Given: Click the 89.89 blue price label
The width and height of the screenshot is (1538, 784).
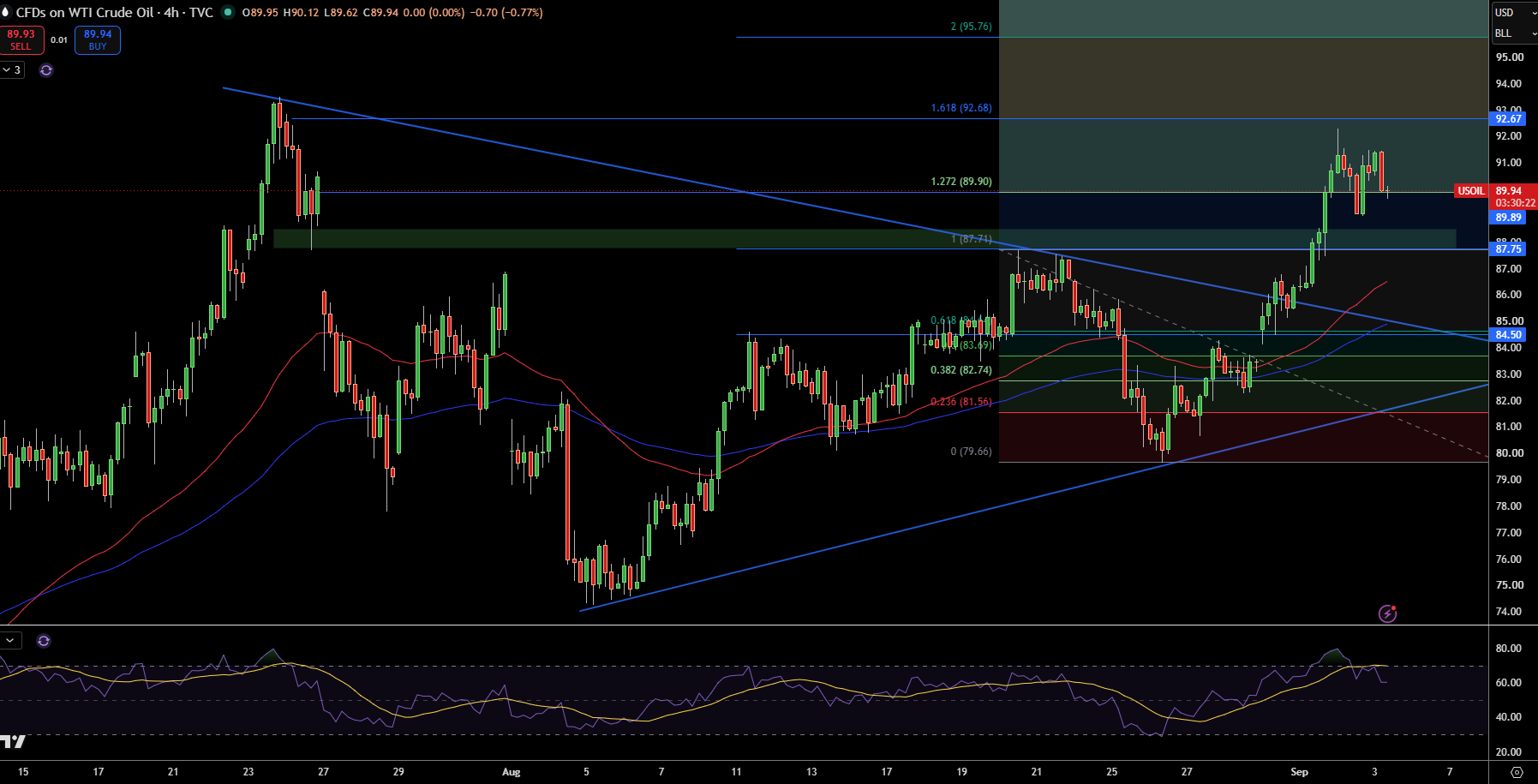Looking at the screenshot, I should point(1509,218).
